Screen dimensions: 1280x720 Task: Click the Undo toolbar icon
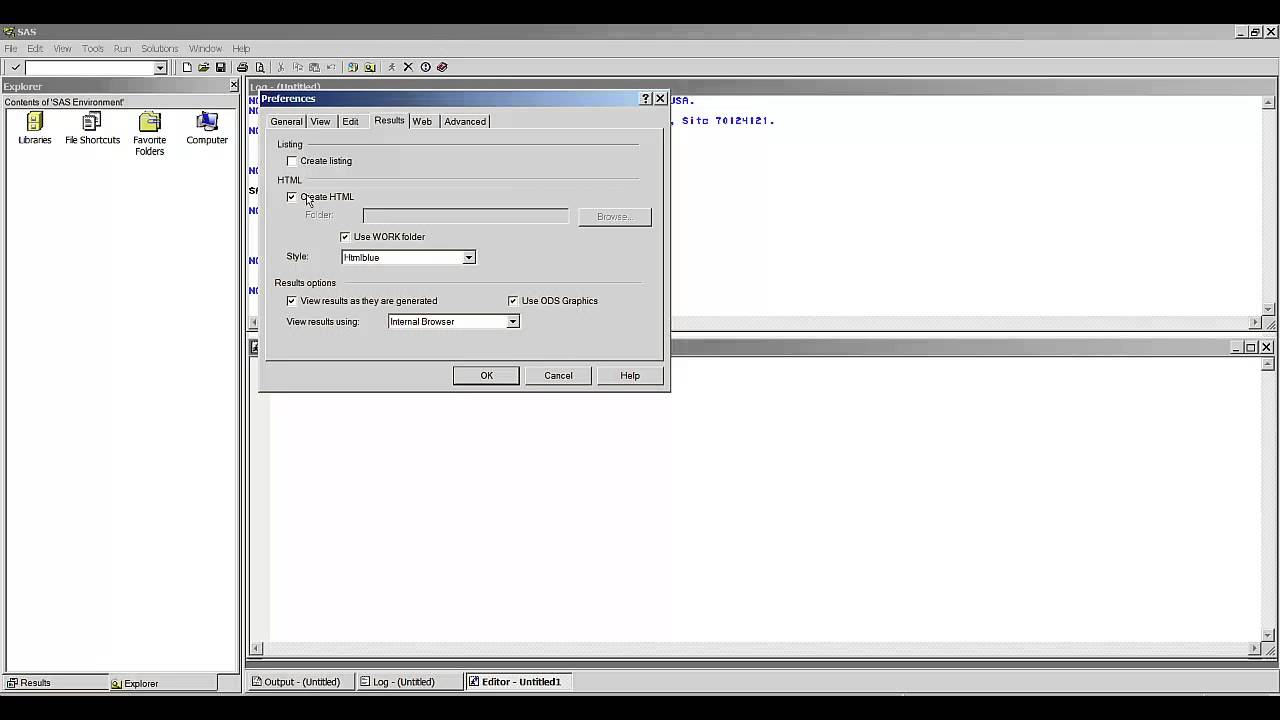[331, 67]
